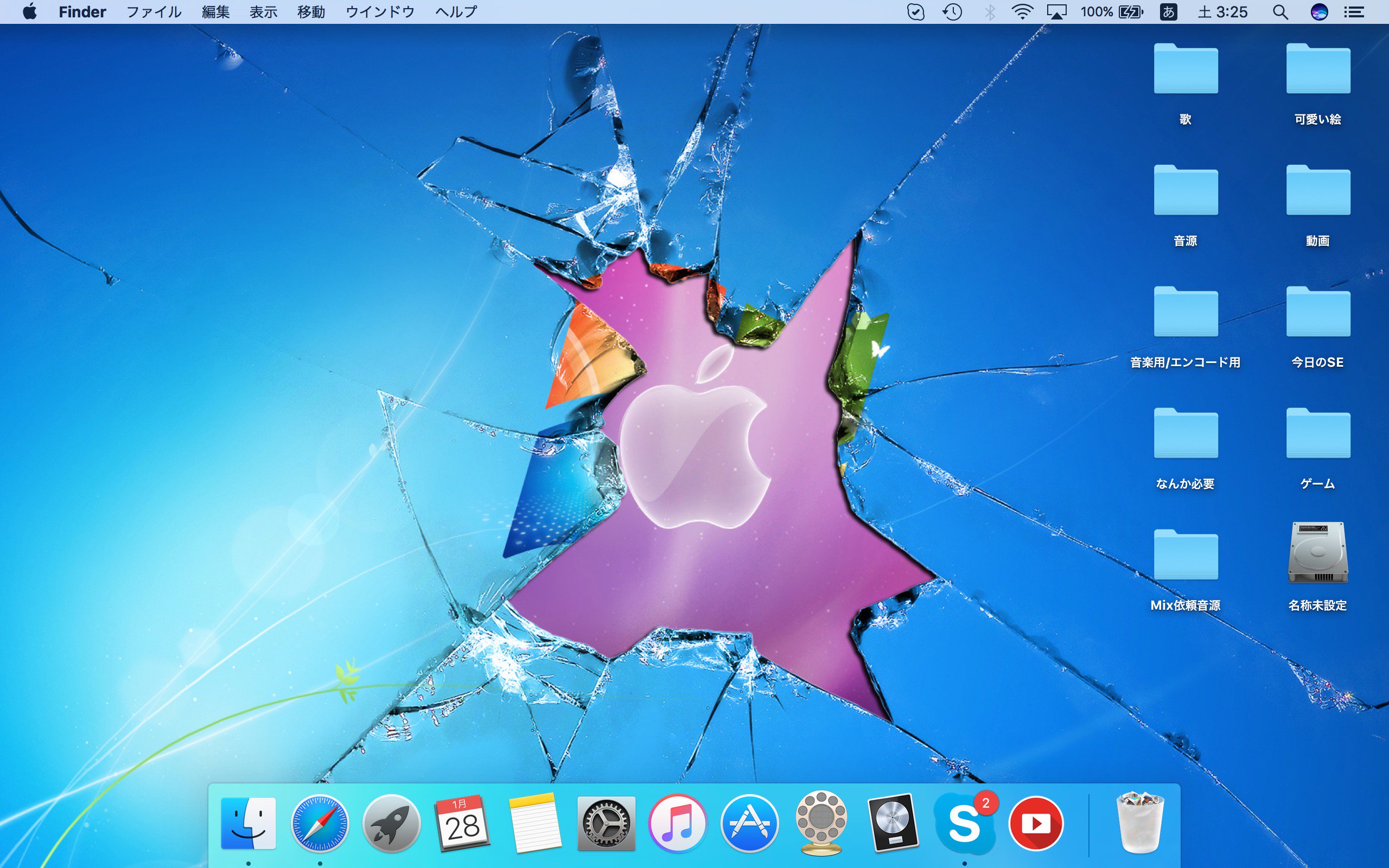Open the Notes app in Dock
The height and width of the screenshot is (868, 1389).
point(534,823)
